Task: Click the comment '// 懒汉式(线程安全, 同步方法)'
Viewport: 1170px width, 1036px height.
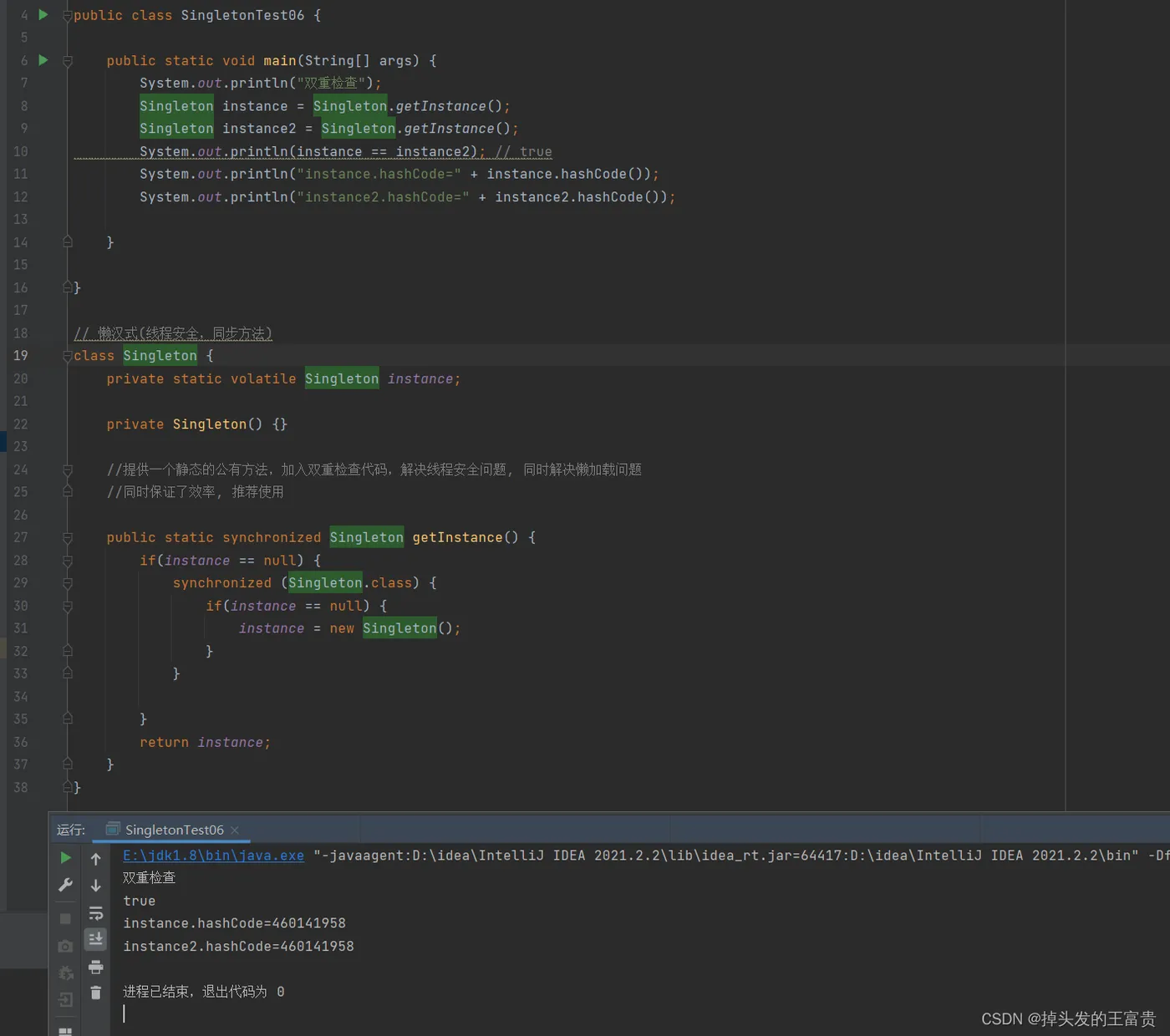Action: coord(173,333)
